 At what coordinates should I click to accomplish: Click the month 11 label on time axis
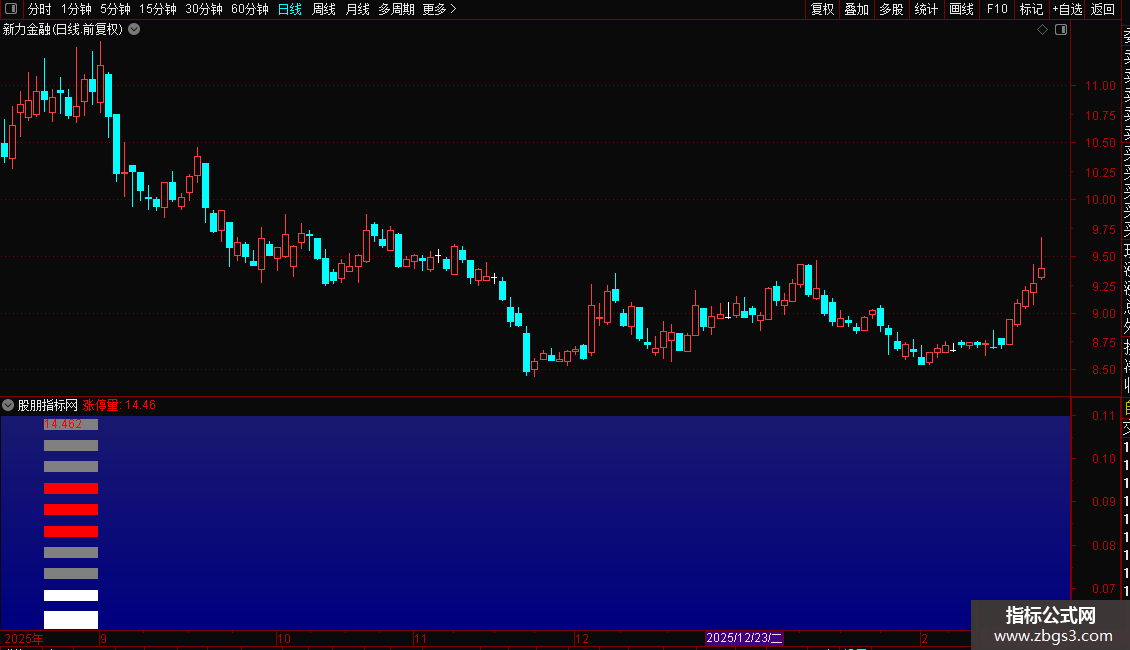[421, 638]
